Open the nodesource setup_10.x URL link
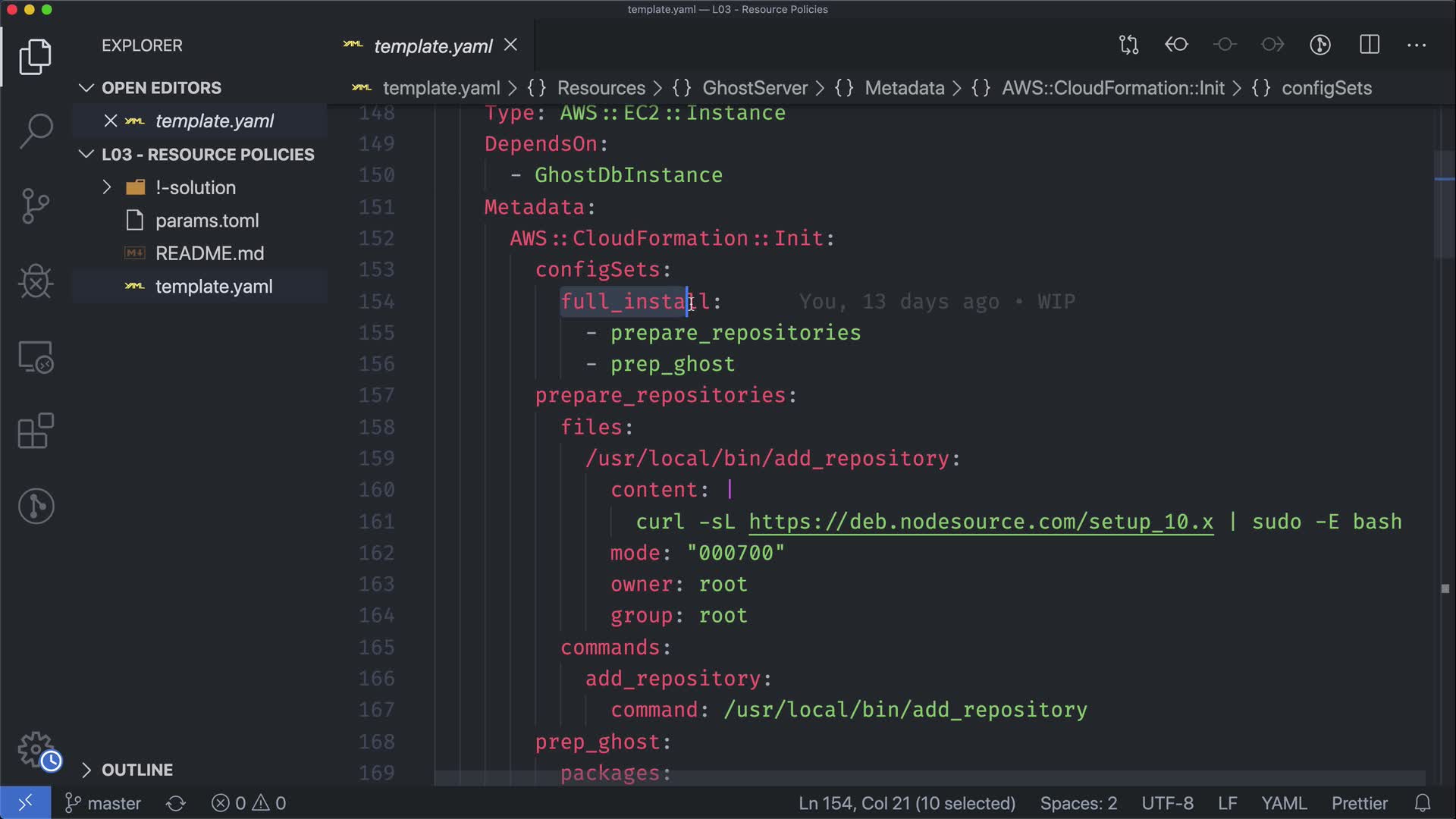 (981, 522)
